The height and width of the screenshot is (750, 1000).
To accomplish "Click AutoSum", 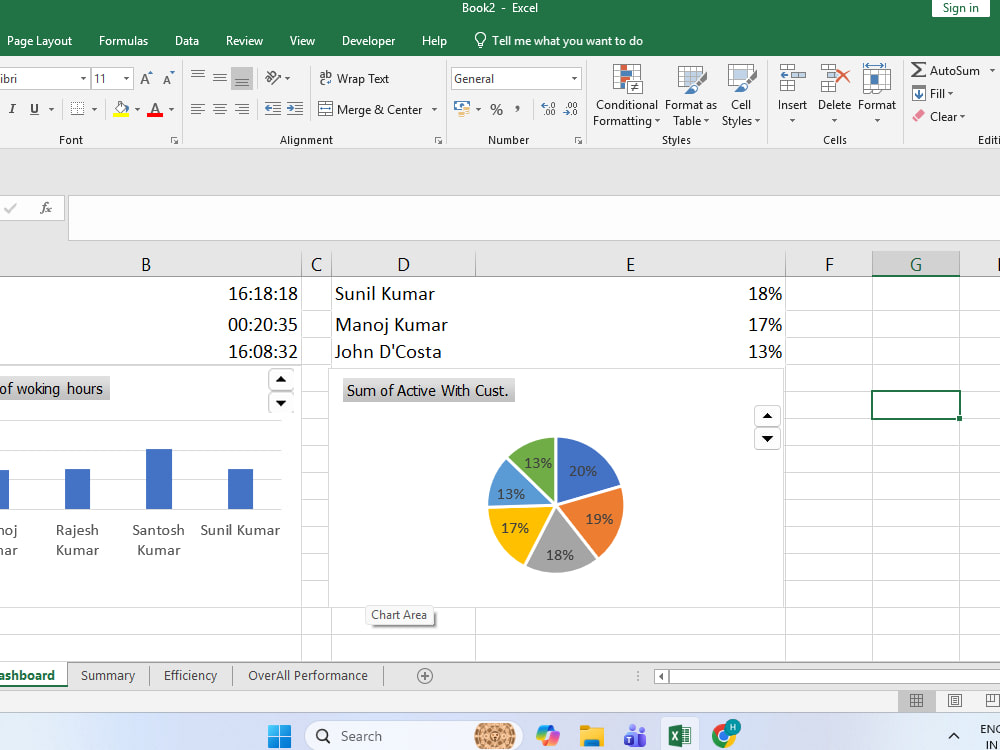I will (x=946, y=71).
